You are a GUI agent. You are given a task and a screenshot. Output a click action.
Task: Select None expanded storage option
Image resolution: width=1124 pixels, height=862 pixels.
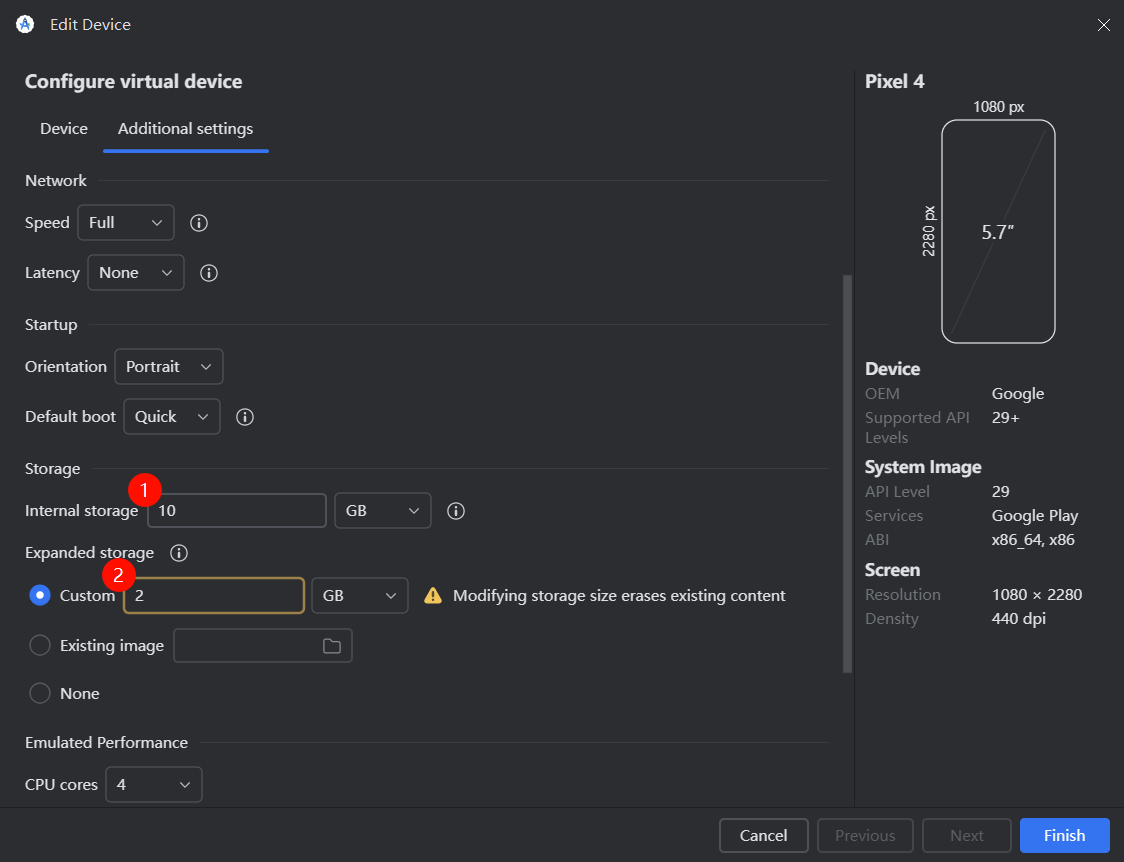coord(40,694)
